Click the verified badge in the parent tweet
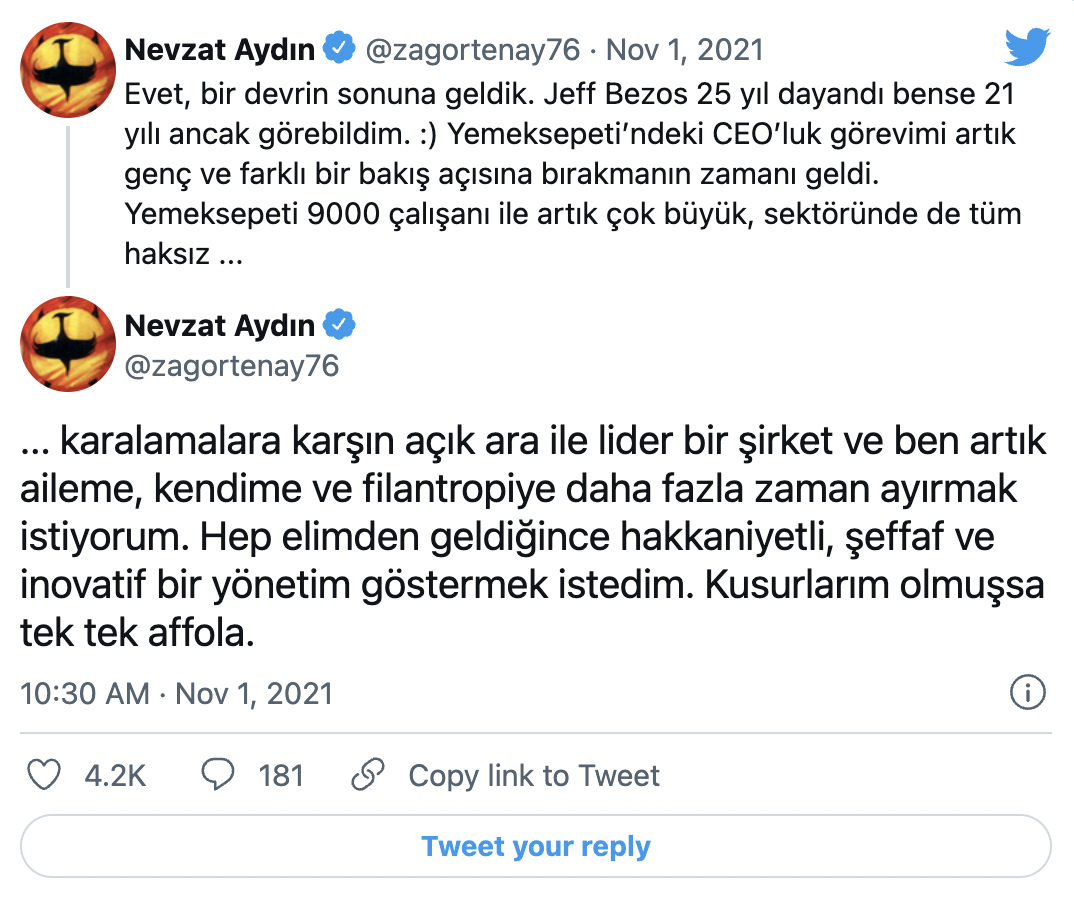Image resolution: width=1074 pixels, height=902 pixels. coord(342,48)
